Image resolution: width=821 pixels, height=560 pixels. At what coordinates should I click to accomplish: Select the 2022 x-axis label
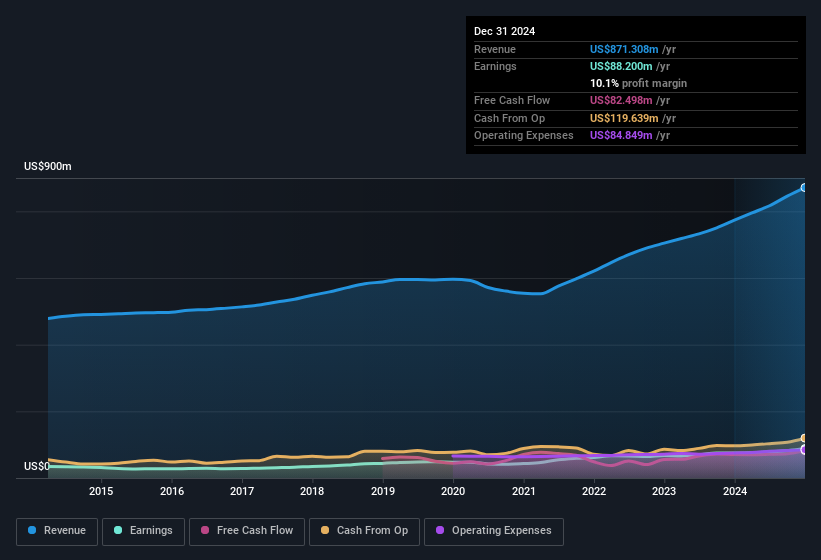[594, 491]
